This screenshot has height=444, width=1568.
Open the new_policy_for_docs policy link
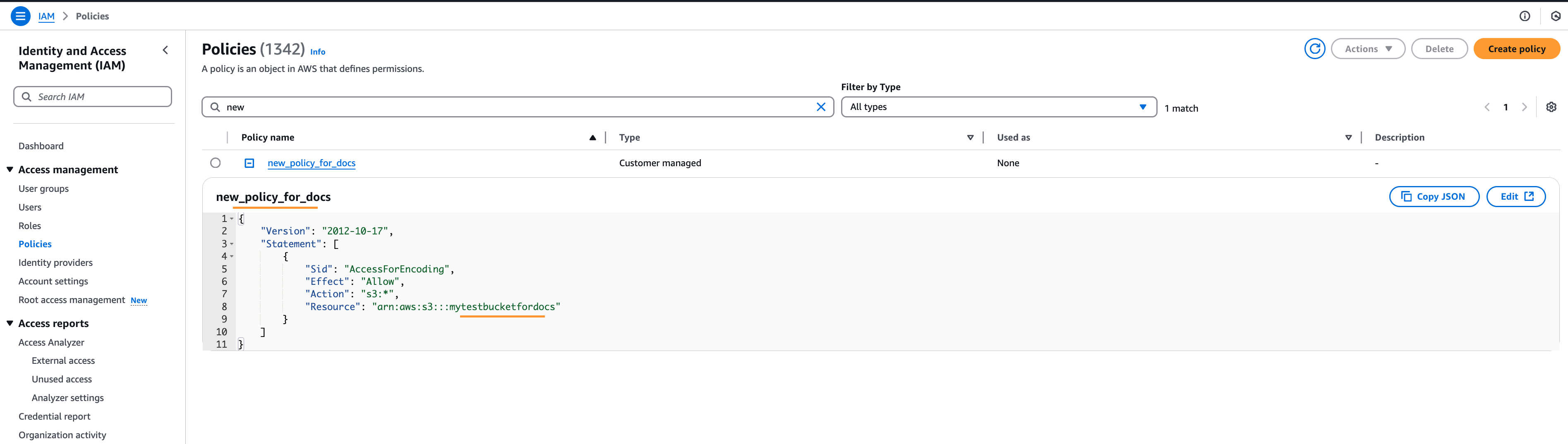point(311,163)
